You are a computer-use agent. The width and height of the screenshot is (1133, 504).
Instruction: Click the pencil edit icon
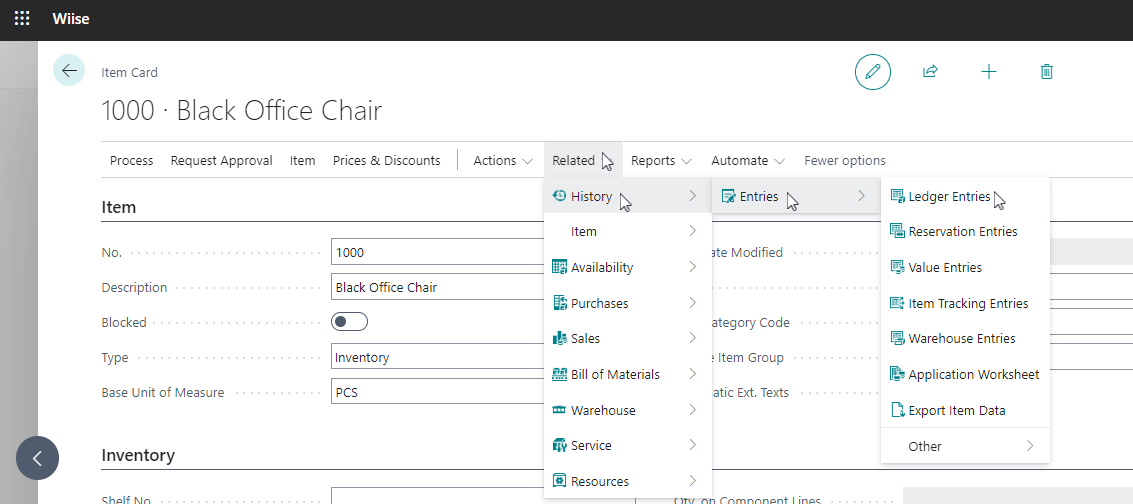coord(872,72)
